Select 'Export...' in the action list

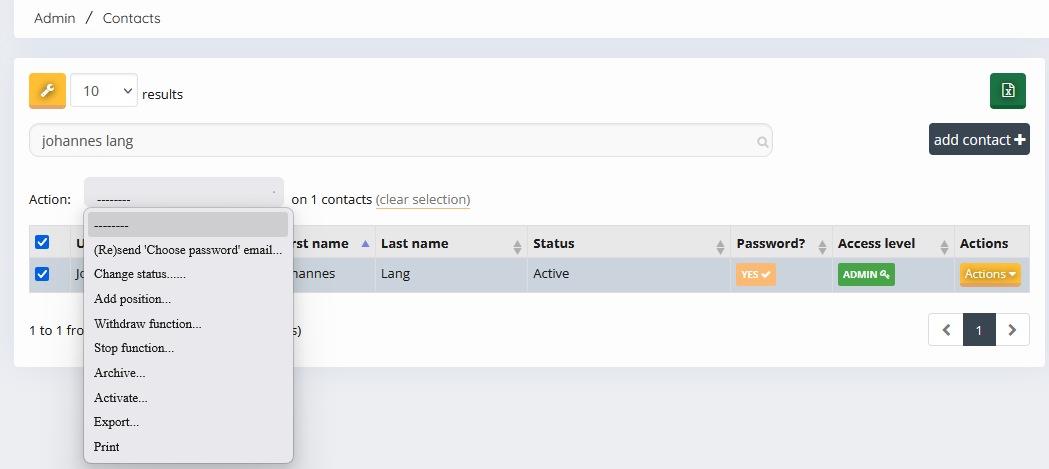(x=117, y=422)
